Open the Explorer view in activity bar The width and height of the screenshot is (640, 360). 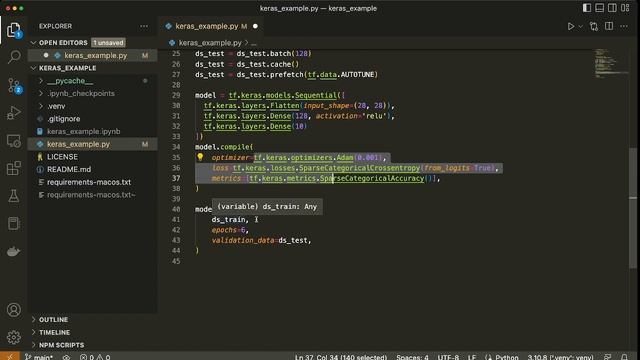pyautogui.click(x=13, y=30)
